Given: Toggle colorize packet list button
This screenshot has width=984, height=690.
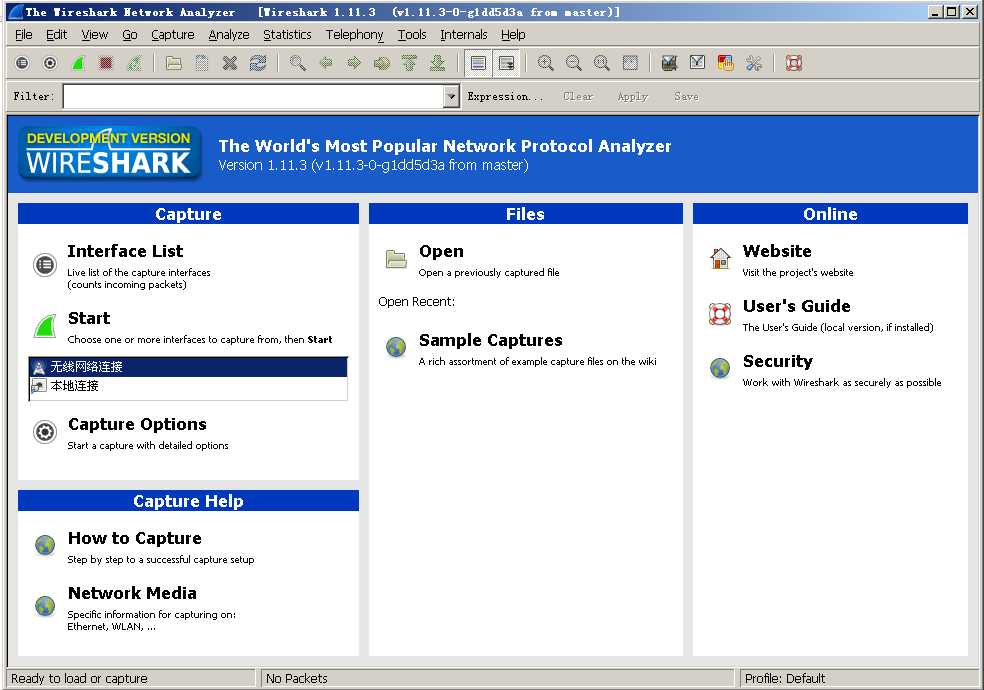Looking at the screenshot, I should click(478, 63).
